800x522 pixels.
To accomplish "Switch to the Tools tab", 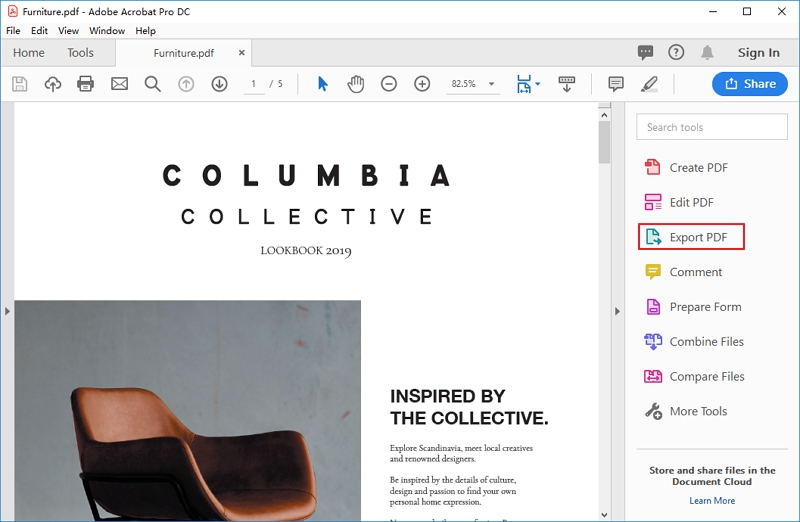I will [x=81, y=53].
